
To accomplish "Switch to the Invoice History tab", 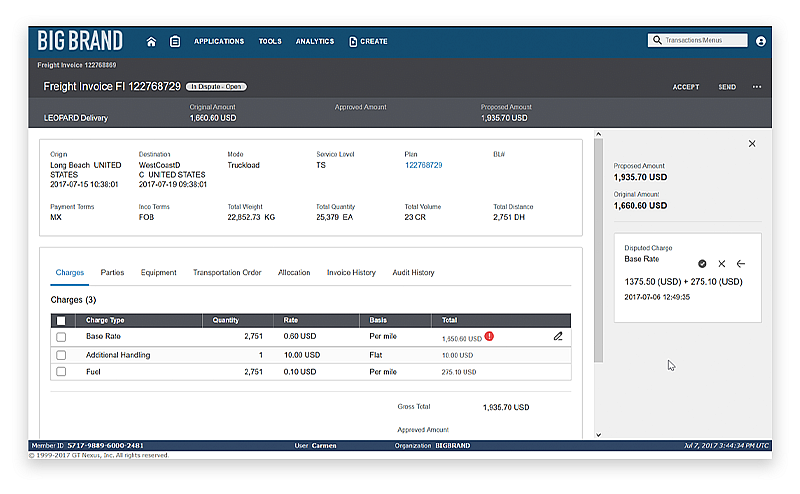I will pos(351,273).
